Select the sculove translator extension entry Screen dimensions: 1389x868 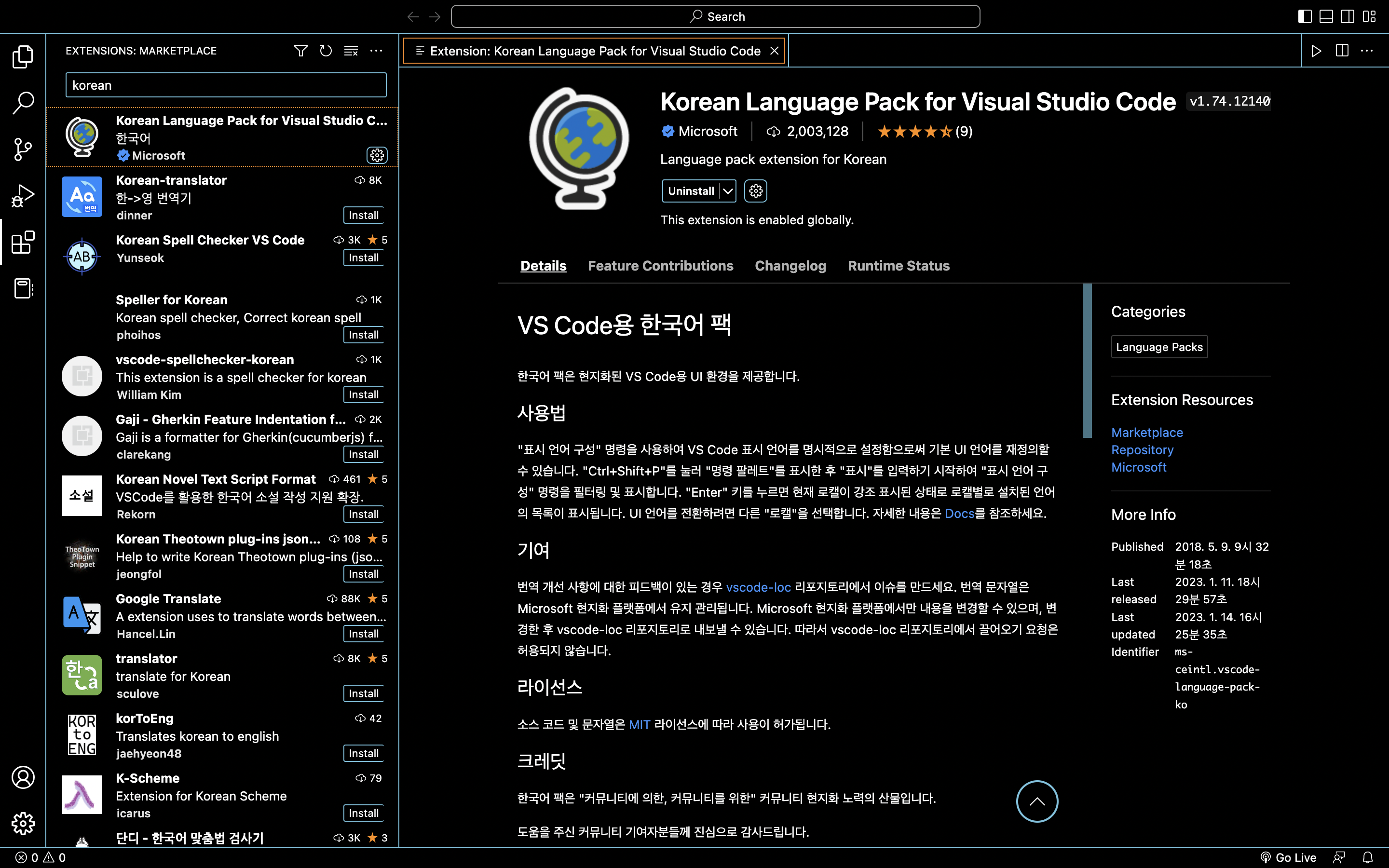pyautogui.click(x=222, y=676)
